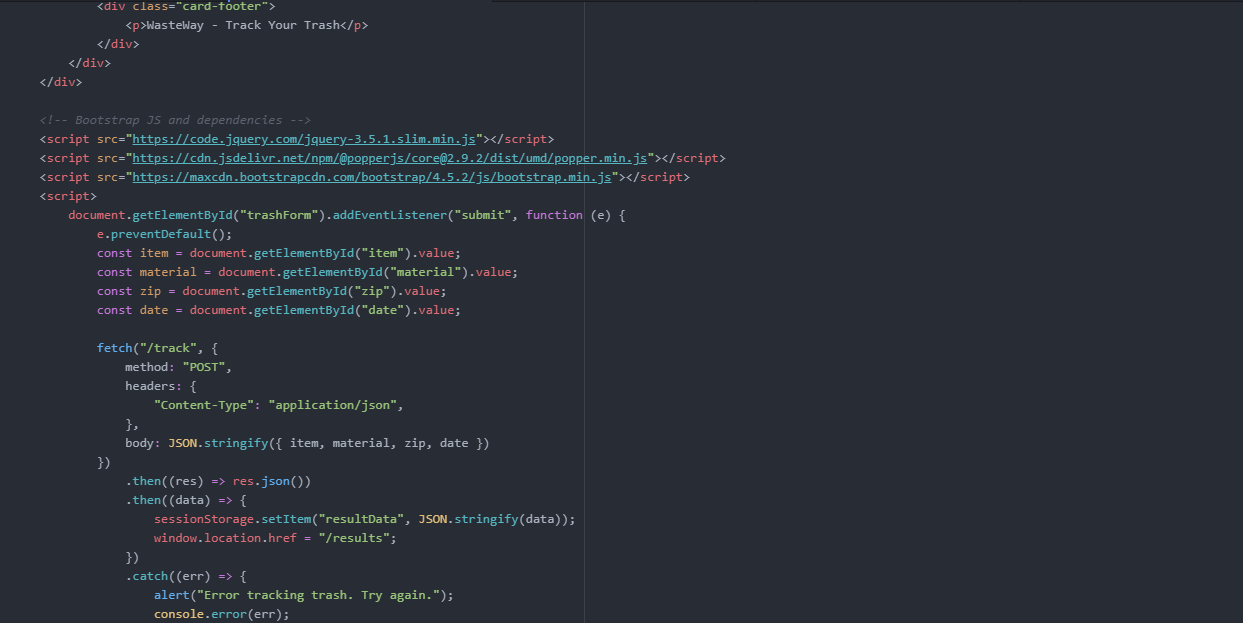Click the ".then((res) => res.json())" line

point(219,481)
